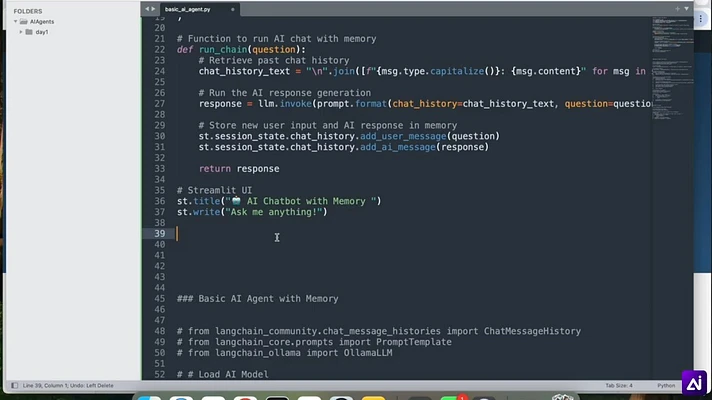Toggle sidebar via status bar panel icon

point(15,385)
